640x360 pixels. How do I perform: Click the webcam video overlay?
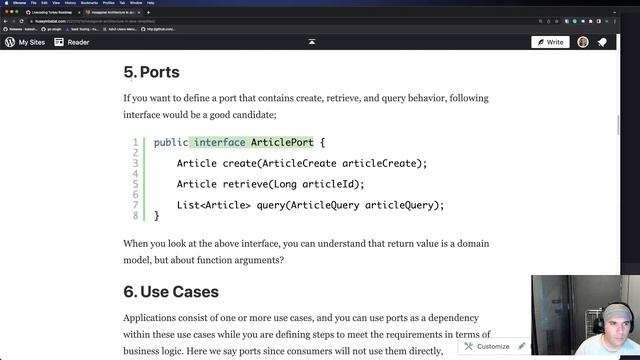tap(585, 315)
